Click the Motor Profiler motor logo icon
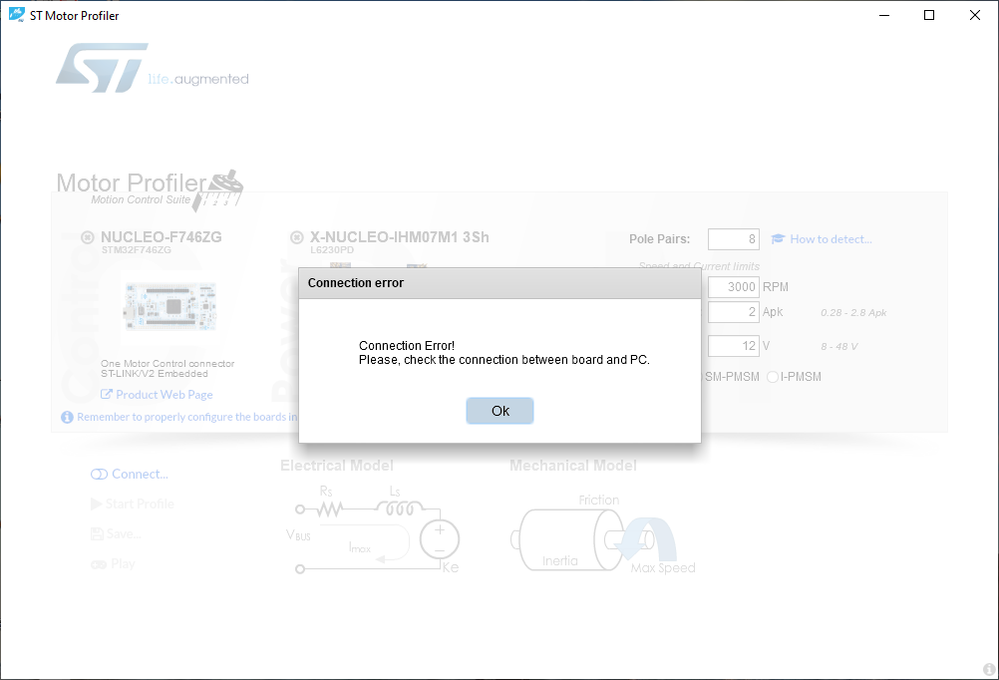This screenshot has width=999, height=680. (218, 190)
